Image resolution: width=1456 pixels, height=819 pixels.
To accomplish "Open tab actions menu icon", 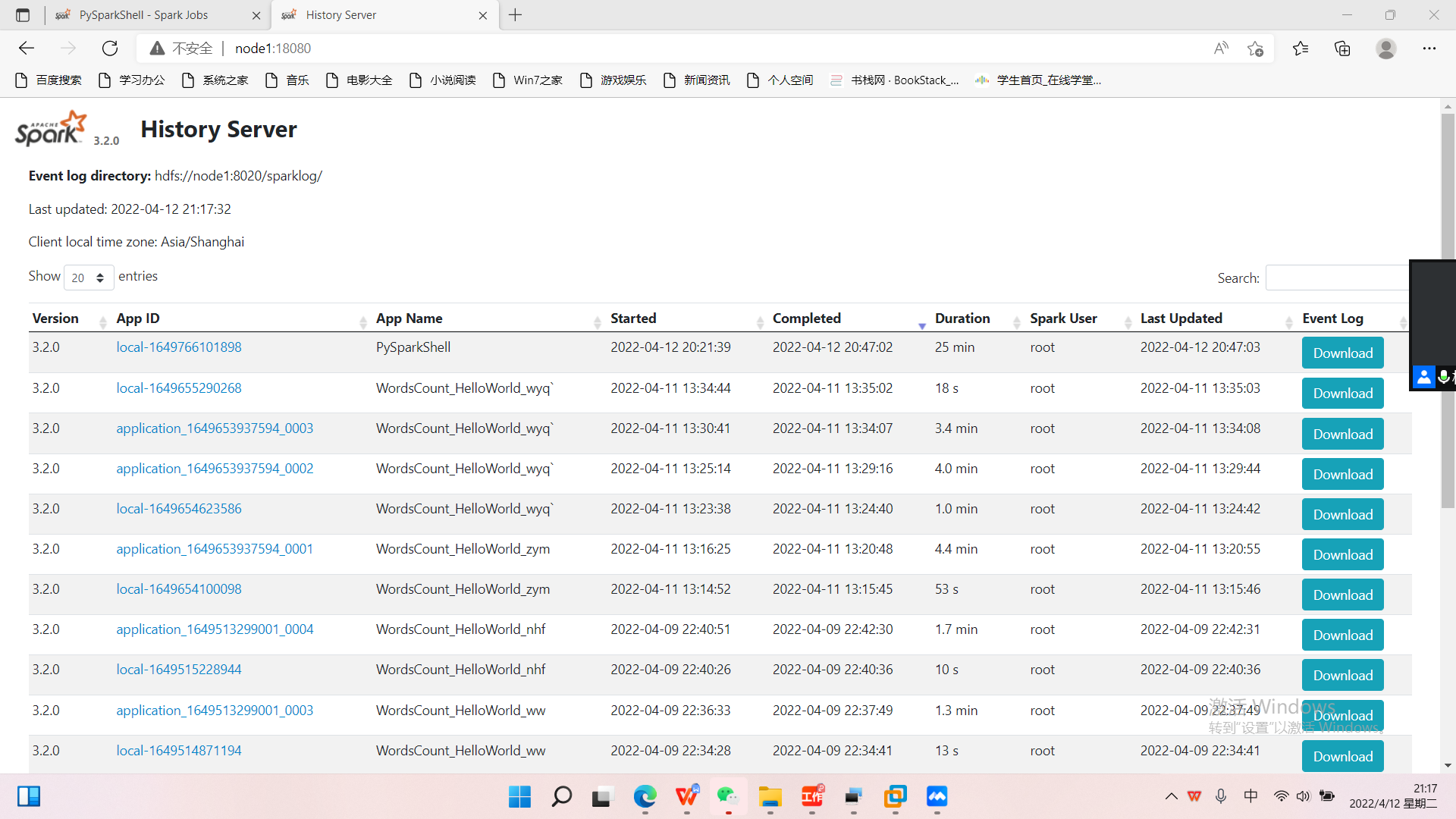I will click(23, 15).
